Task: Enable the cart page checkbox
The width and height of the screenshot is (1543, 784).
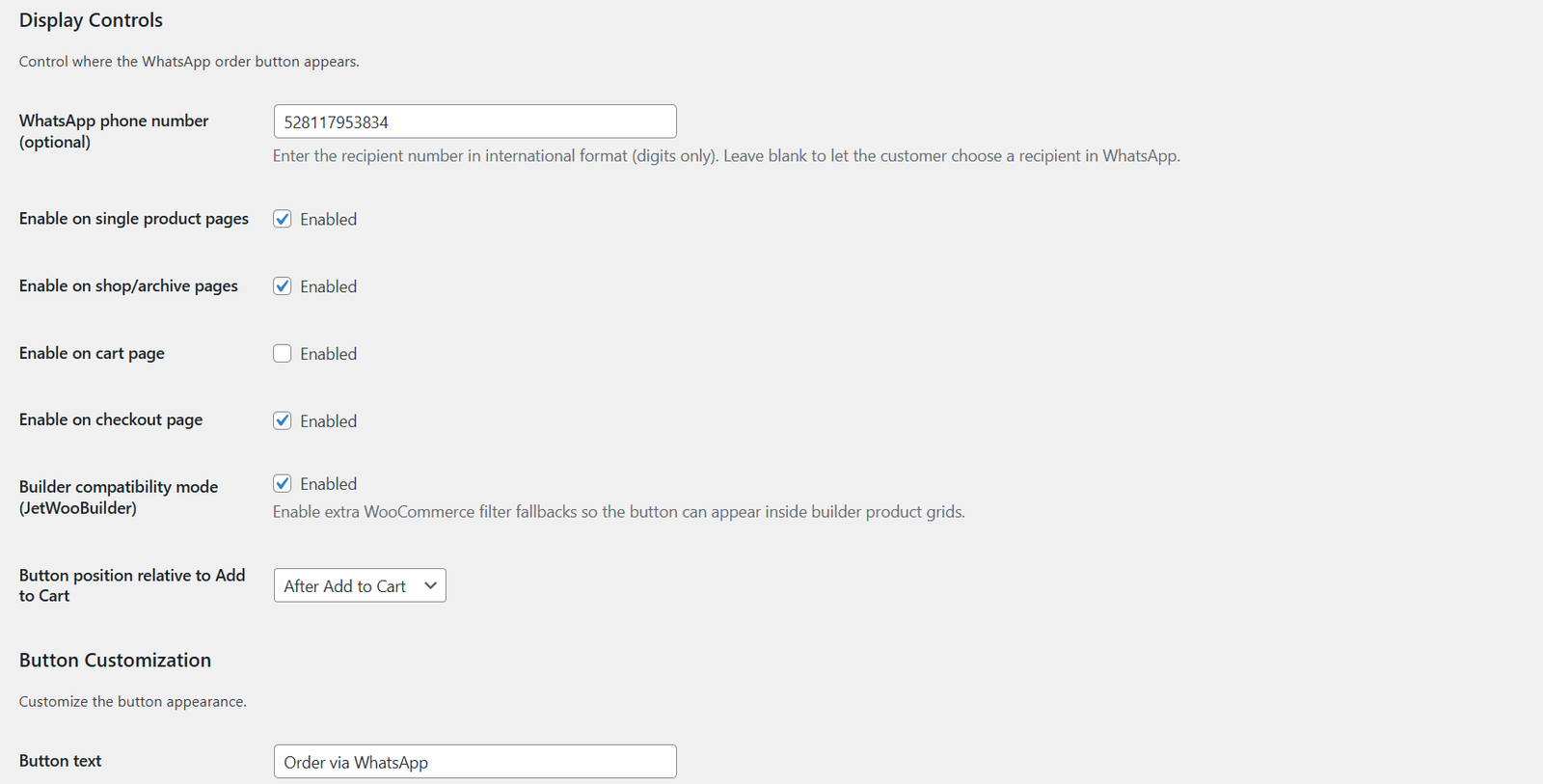Action: click(x=283, y=354)
